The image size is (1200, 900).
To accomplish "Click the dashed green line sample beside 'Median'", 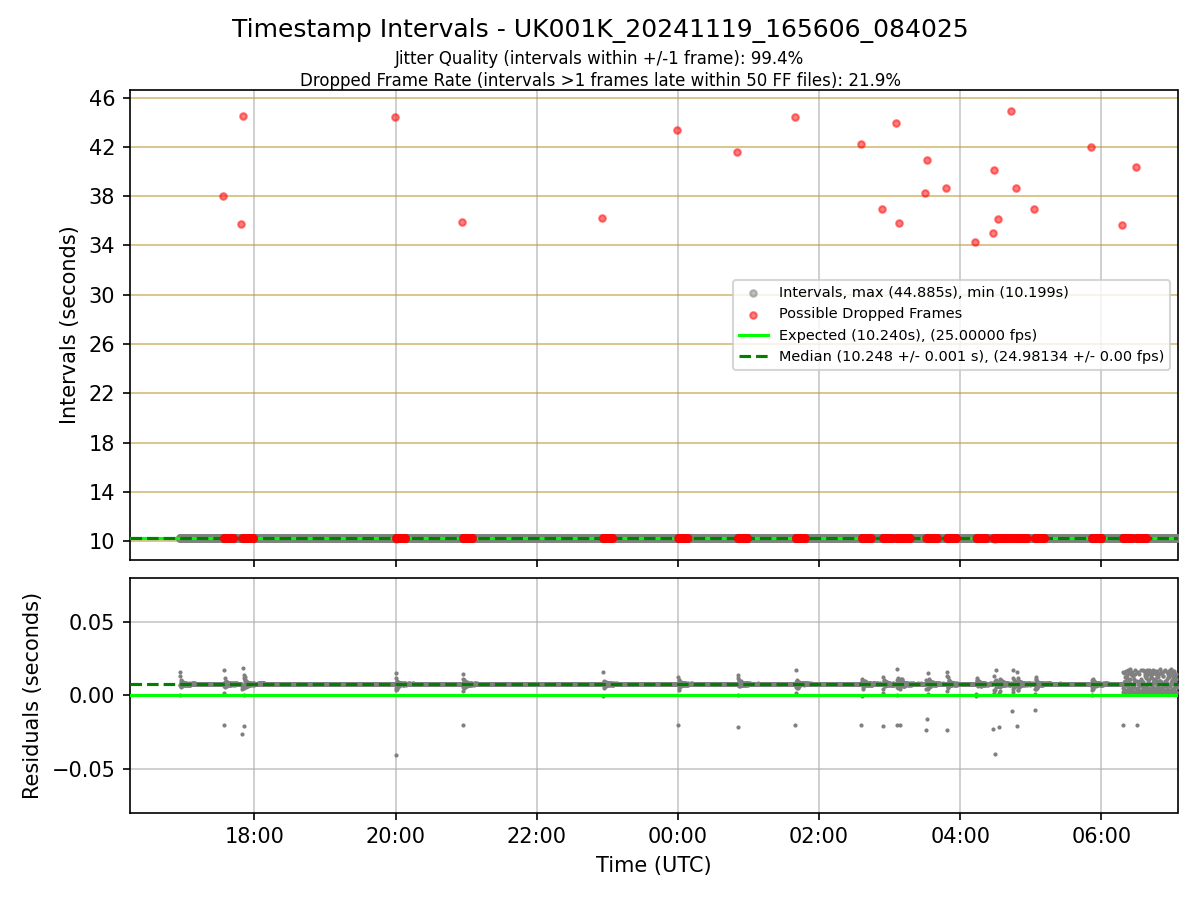I will tap(753, 356).
